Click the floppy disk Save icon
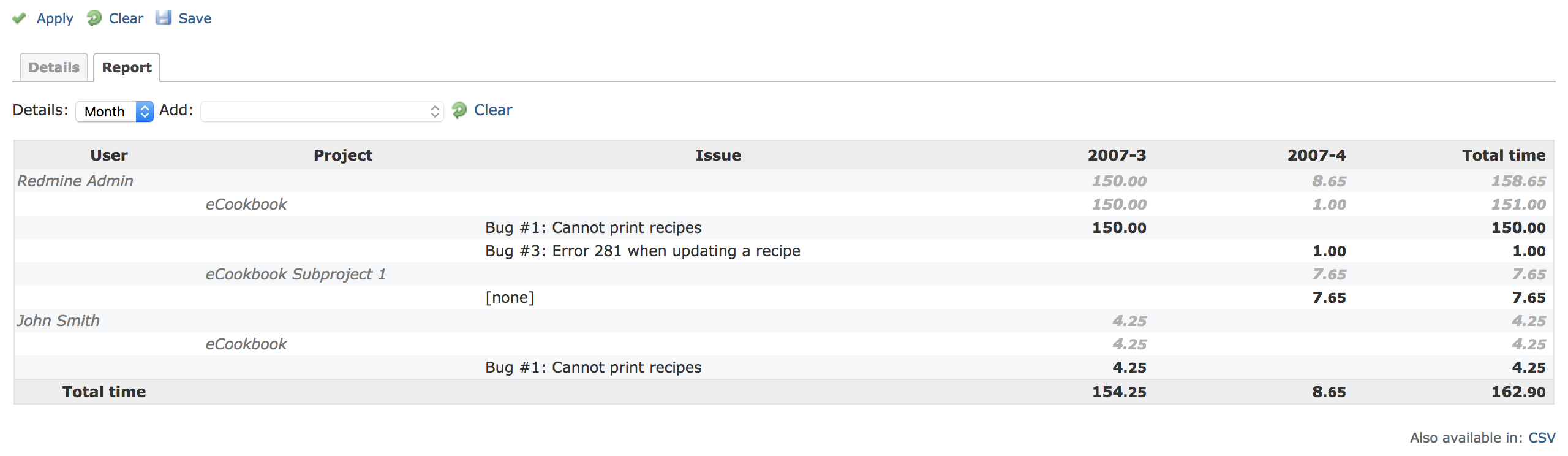Viewport: 1568px width, 456px height. [164, 18]
